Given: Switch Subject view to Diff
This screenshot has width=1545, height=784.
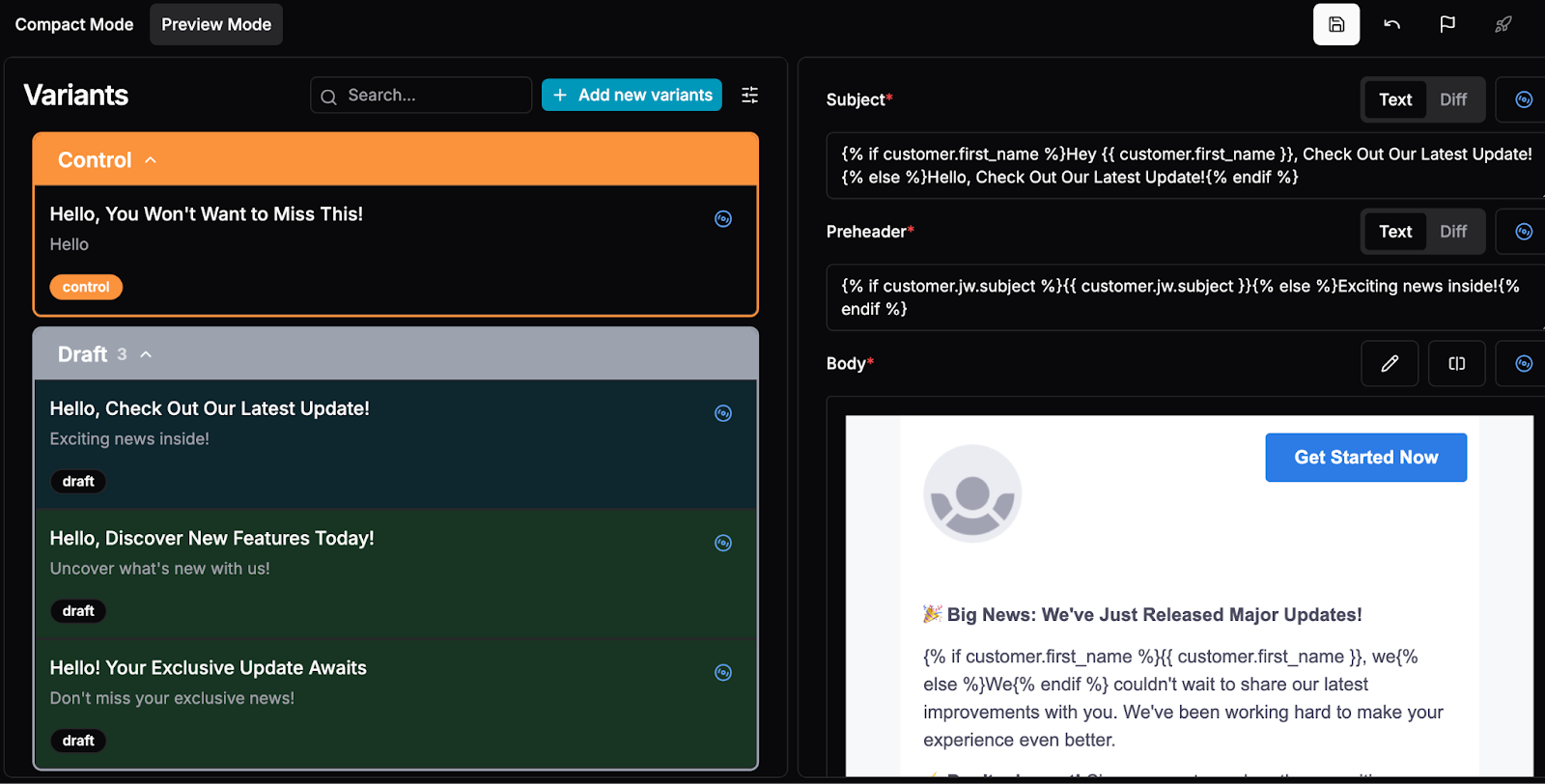Looking at the screenshot, I should [1452, 100].
